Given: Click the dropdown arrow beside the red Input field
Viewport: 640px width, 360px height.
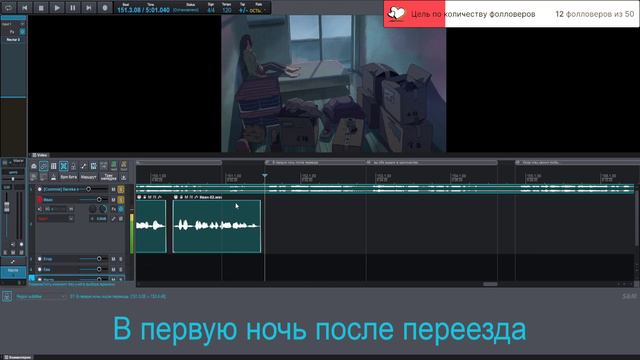Looking at the screenshot, I should pyautogui.click(x=71, y=219).
